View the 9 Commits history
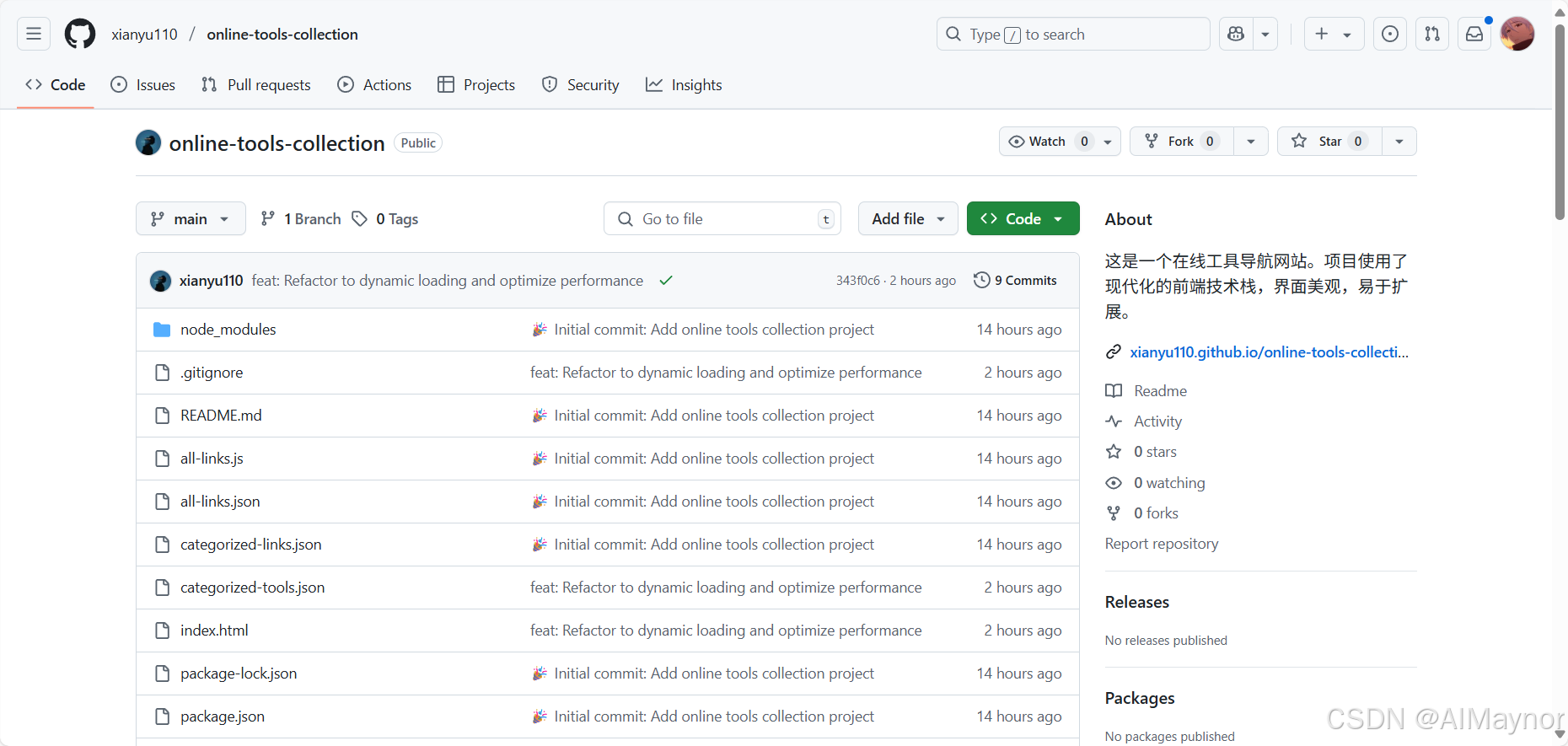This screenshot has width=1568, height=746. coord(1015,280)
